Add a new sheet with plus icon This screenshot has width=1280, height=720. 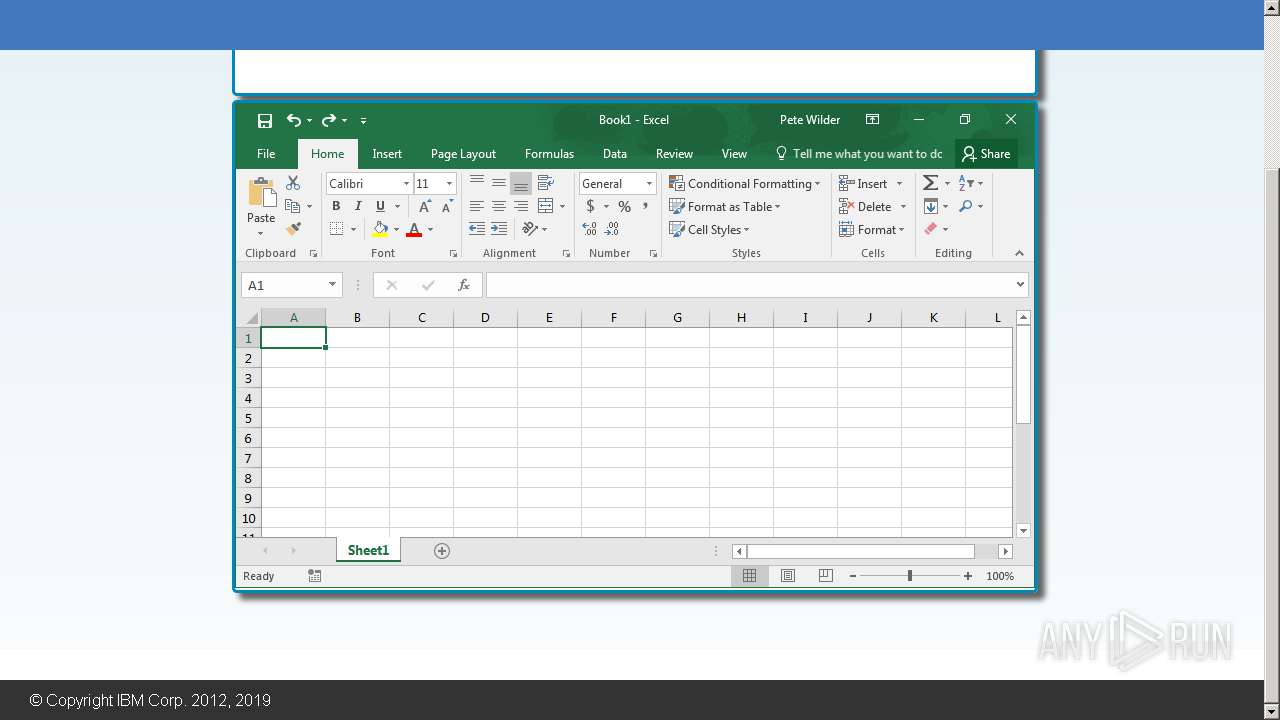[442, 551]
